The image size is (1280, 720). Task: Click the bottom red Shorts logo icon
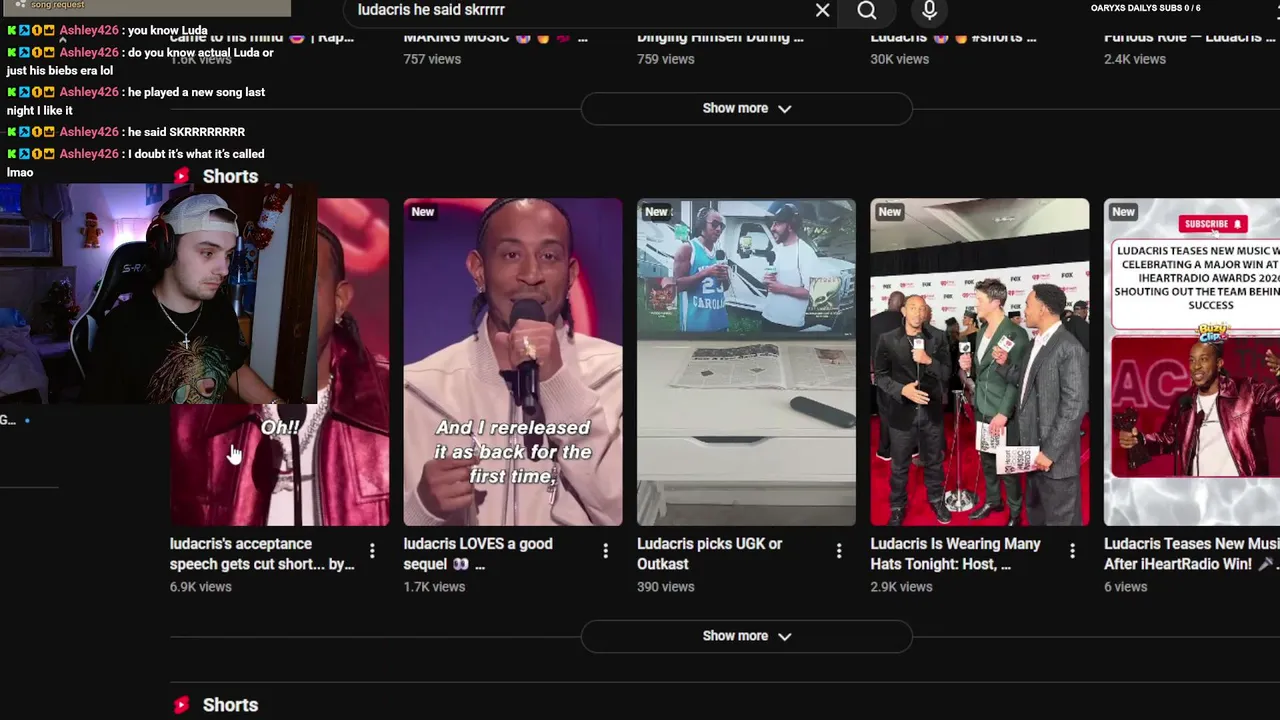click(x=181, y=705)
